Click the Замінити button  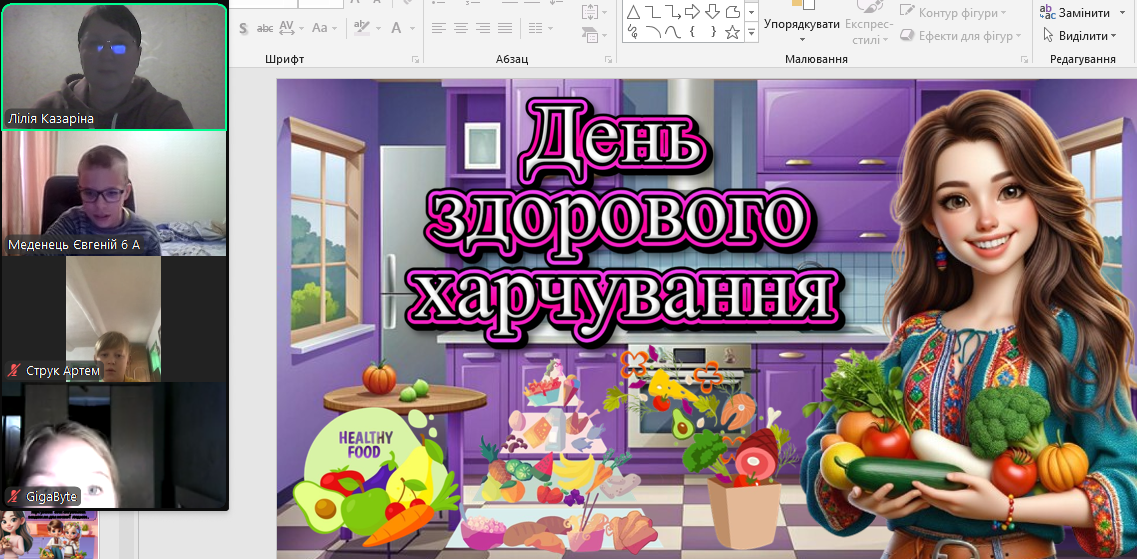(x=1075, y=13)
